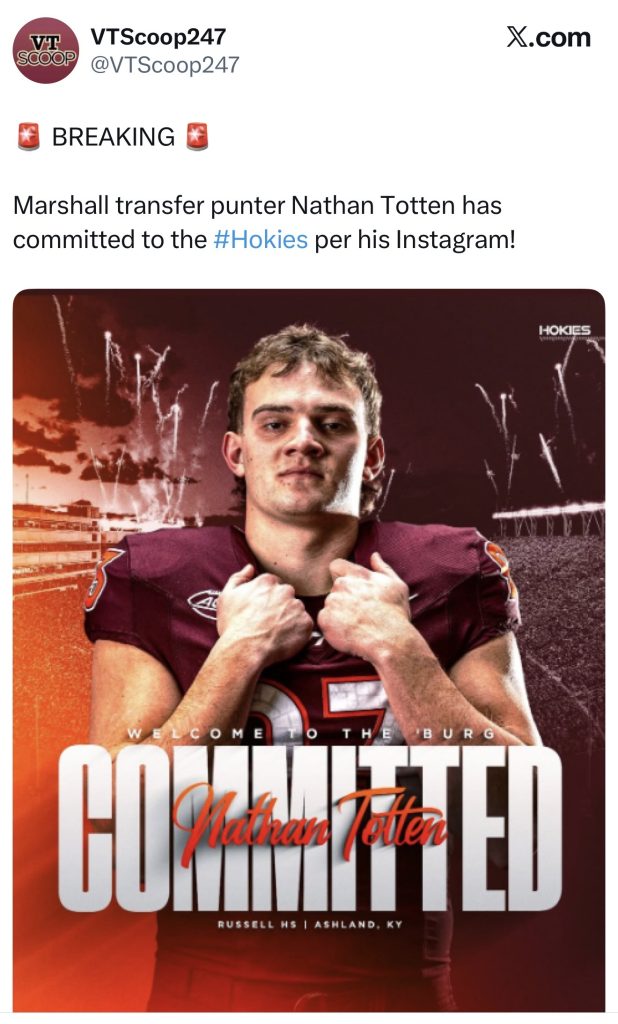Click the 'RUSSELL HS | ASHLAND, KY' line

(x=310, y=925)
